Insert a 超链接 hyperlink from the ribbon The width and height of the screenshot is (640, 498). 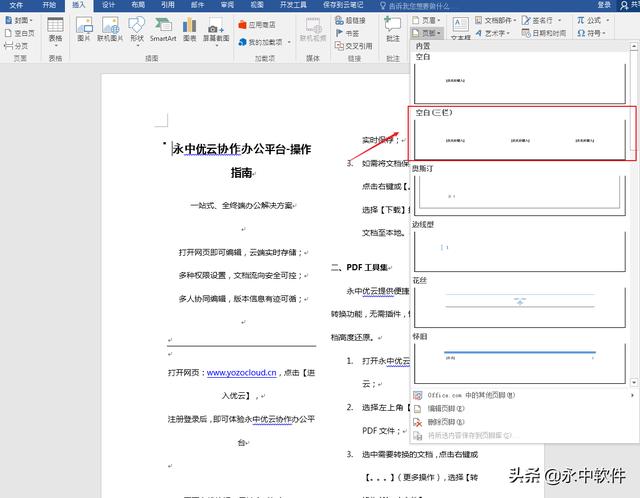354,20
